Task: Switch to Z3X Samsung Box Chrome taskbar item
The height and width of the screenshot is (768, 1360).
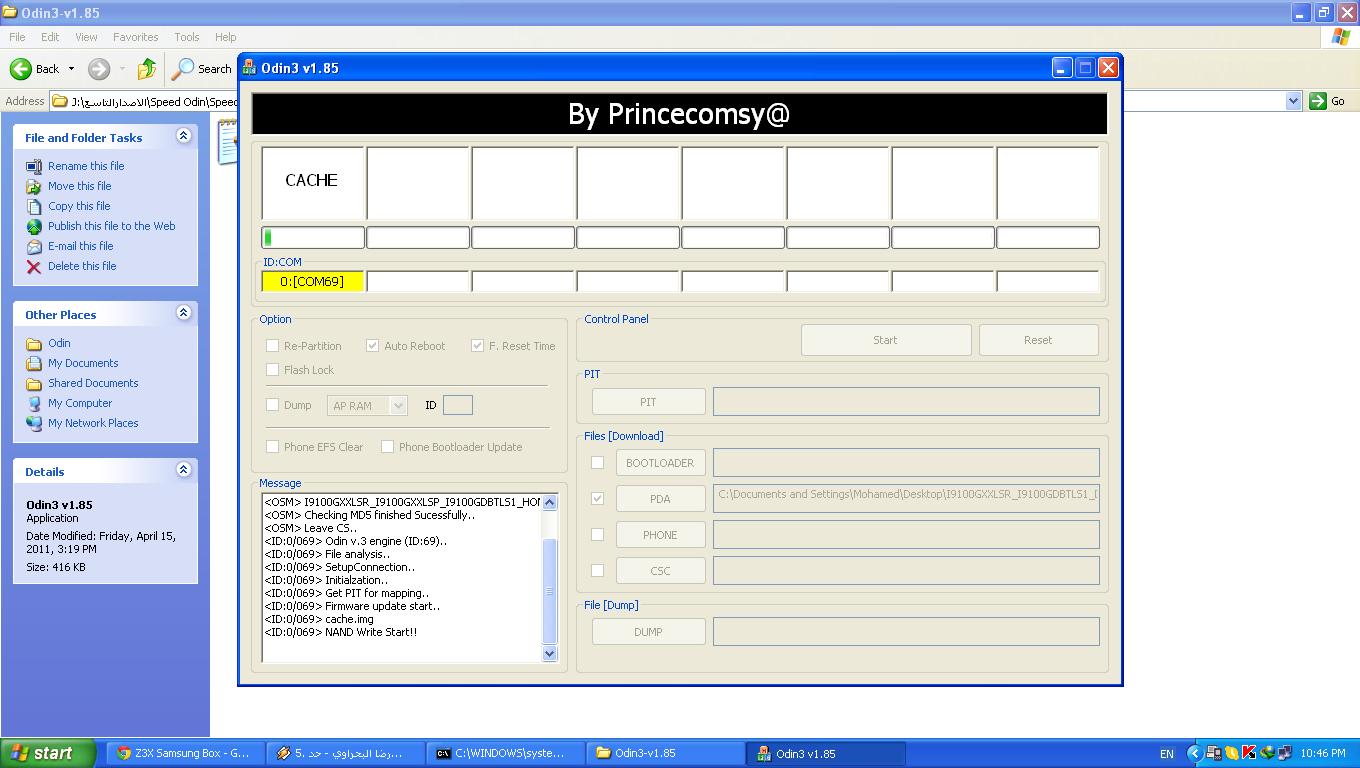Action: [x=184, y=753]
